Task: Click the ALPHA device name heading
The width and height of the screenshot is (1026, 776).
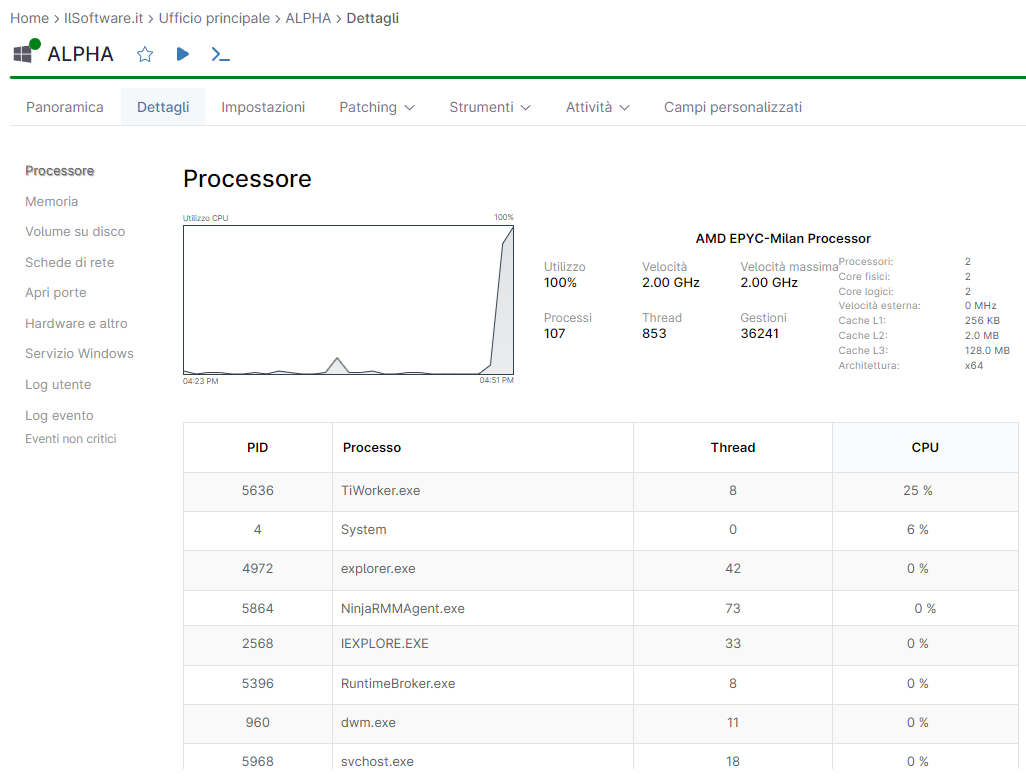Action: (80, 54)
